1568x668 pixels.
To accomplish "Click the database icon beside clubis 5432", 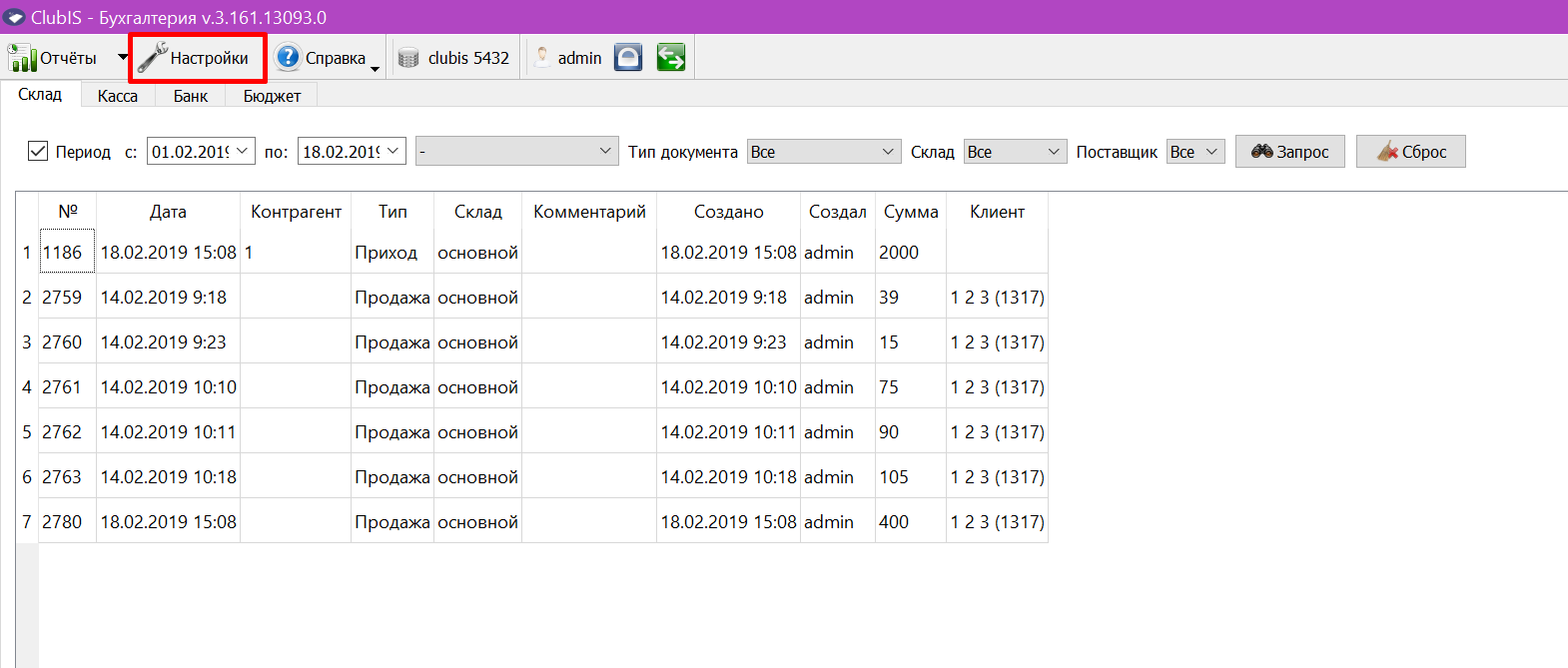I will 408,58.
